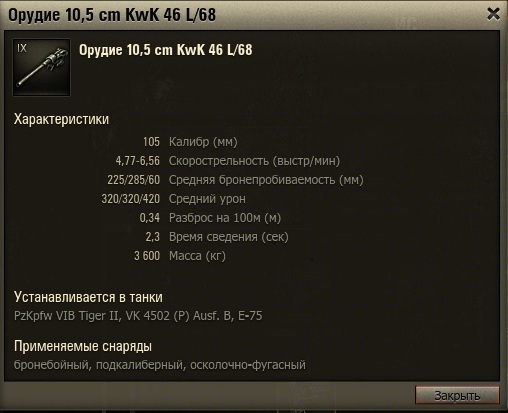Screen dimensions: 508x413
Task: Click the Разброс на 100м (м) label
Action: point(225,218)
